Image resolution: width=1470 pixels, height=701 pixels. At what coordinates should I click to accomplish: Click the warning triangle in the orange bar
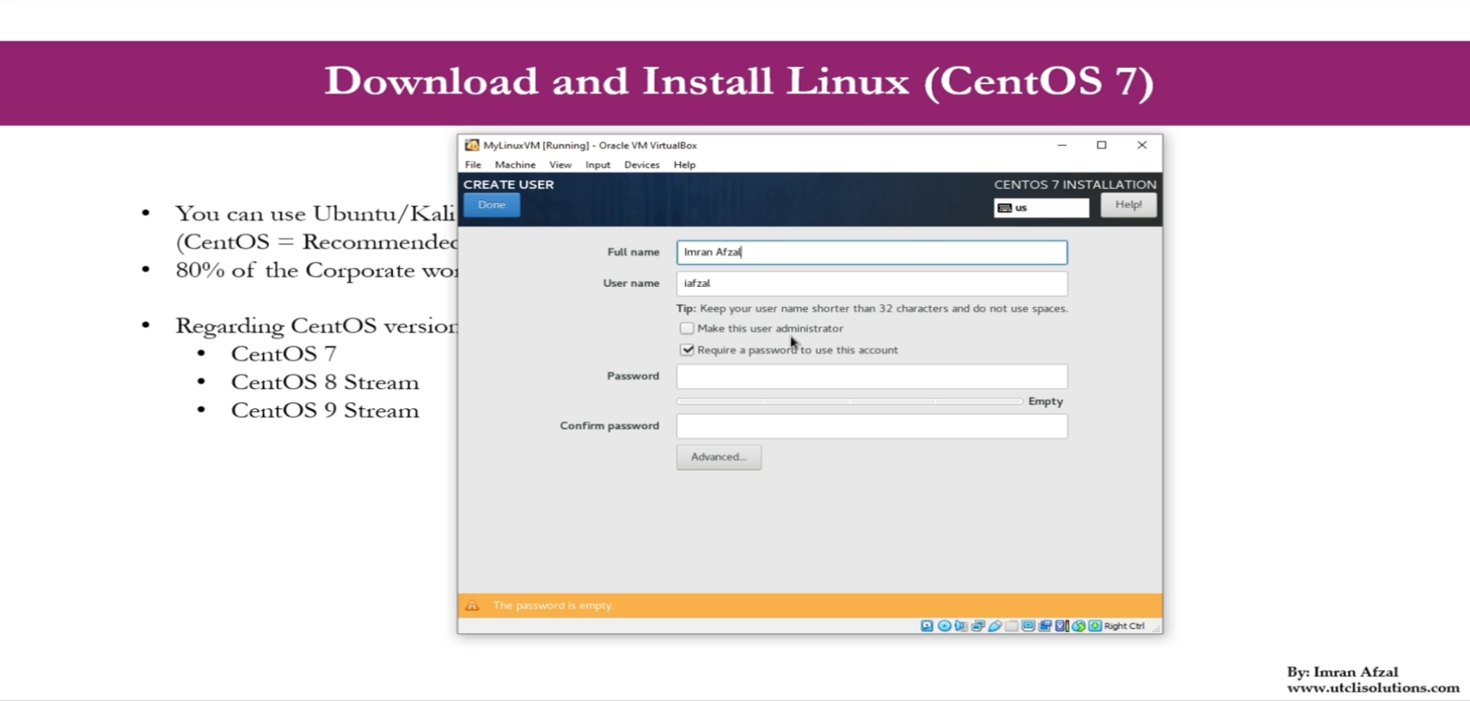472,605
